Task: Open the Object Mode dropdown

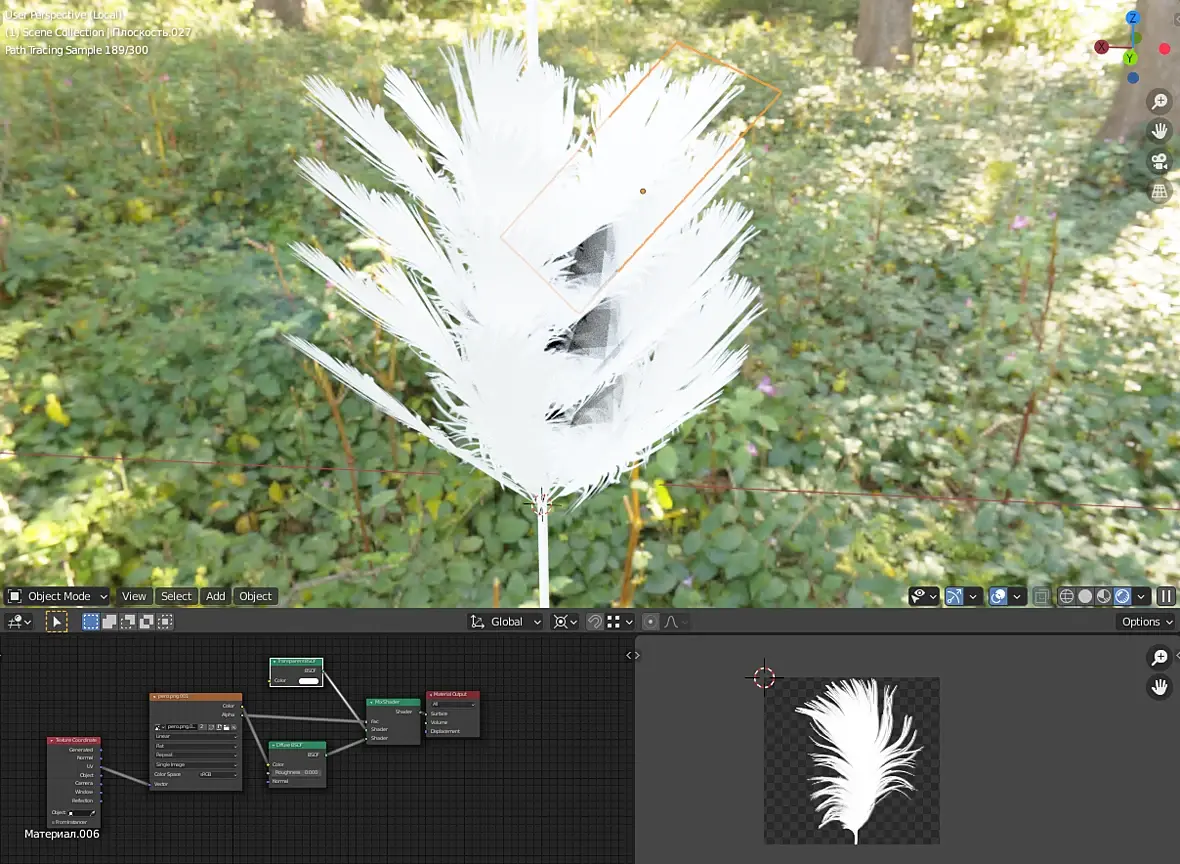Action: pyautogui.click(x=57, y=596)
